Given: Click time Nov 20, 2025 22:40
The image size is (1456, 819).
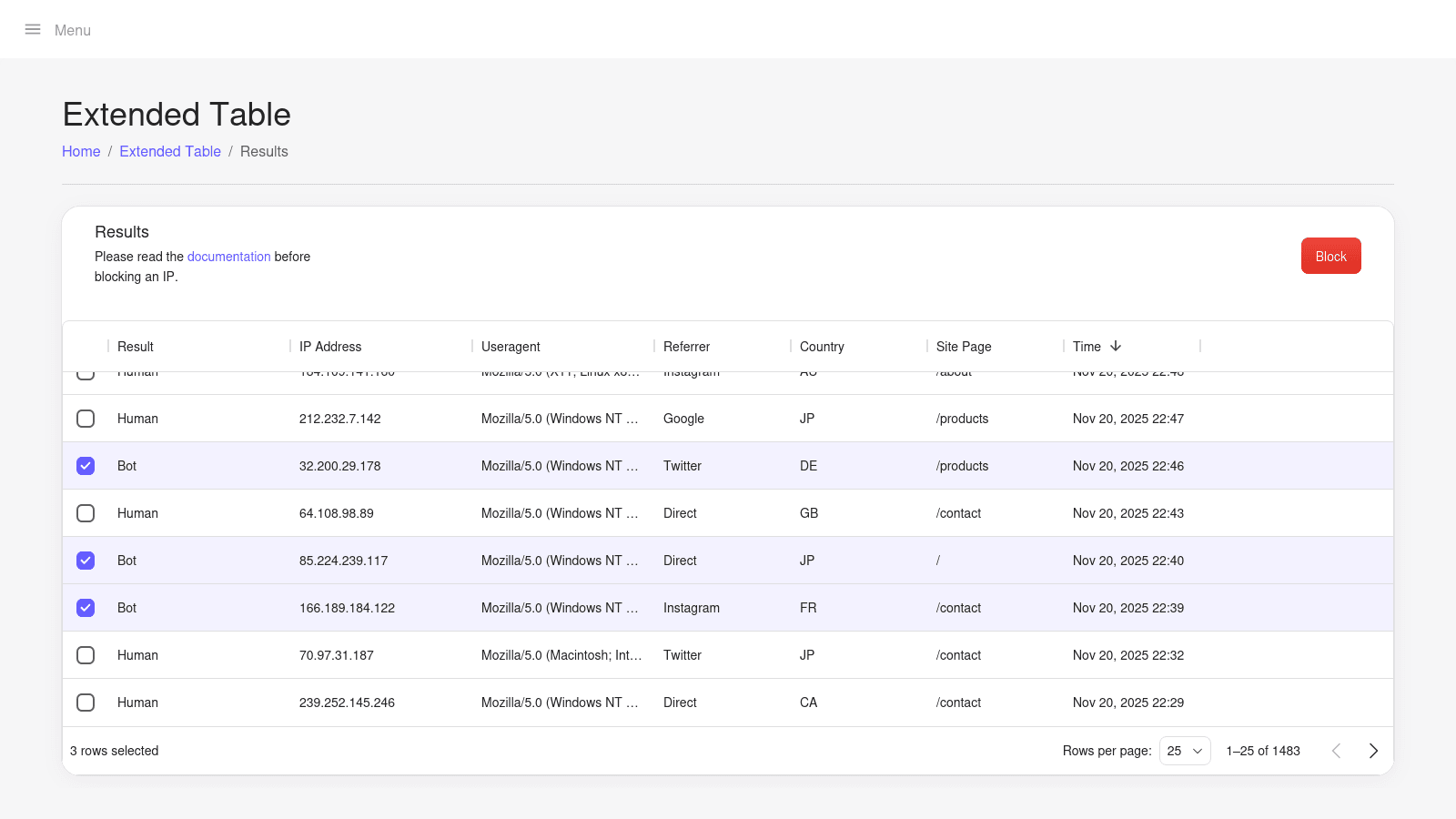Looking at the screenshot, I should click(1128, 561).
